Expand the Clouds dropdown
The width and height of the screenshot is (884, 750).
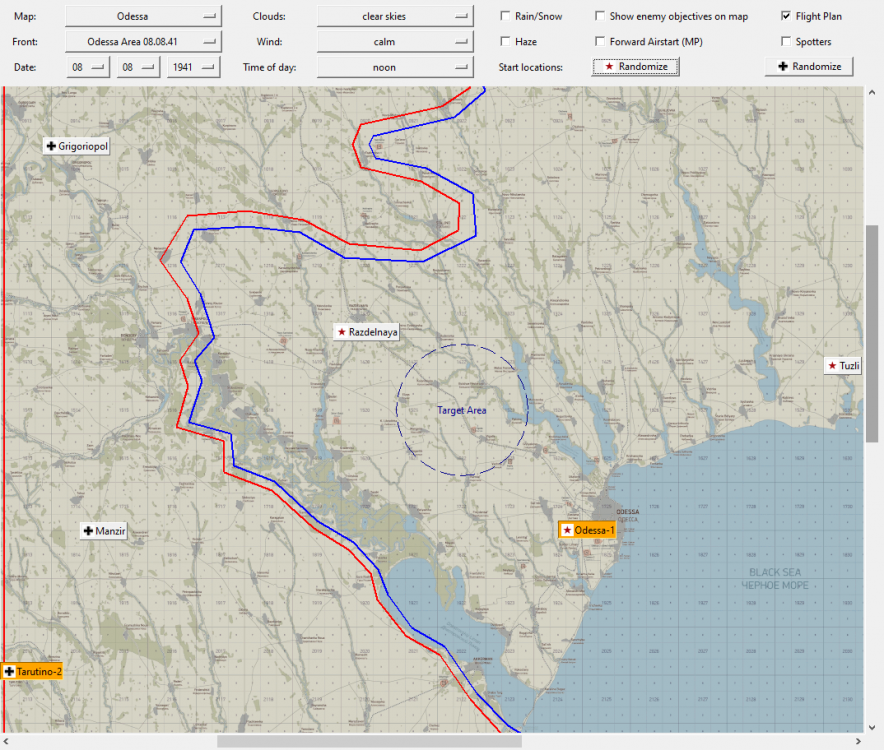coord(395,16)
